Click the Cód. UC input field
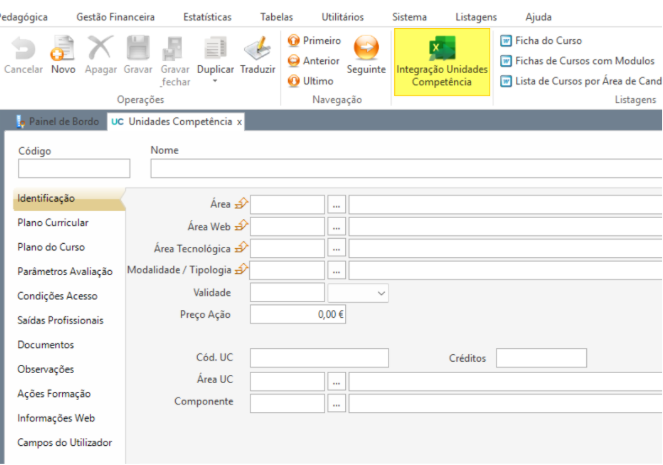Screen dimensions: 663x465 click(x=319, y=358)
